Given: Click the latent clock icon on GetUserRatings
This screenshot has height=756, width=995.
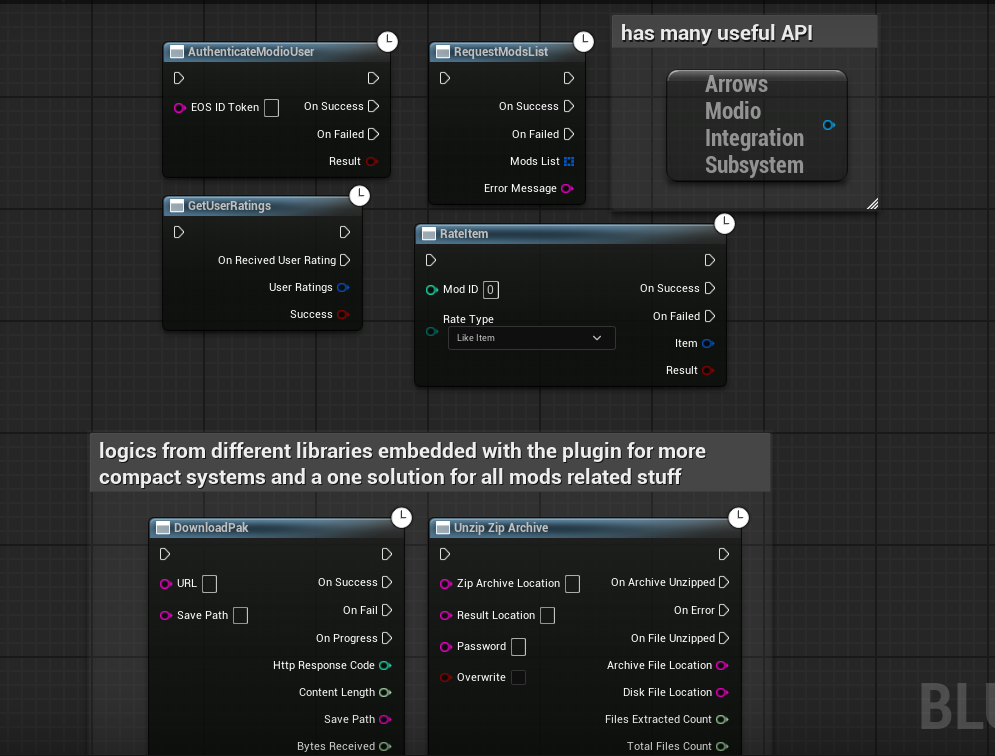Looking at the screenshot, I should pos(359,196).
